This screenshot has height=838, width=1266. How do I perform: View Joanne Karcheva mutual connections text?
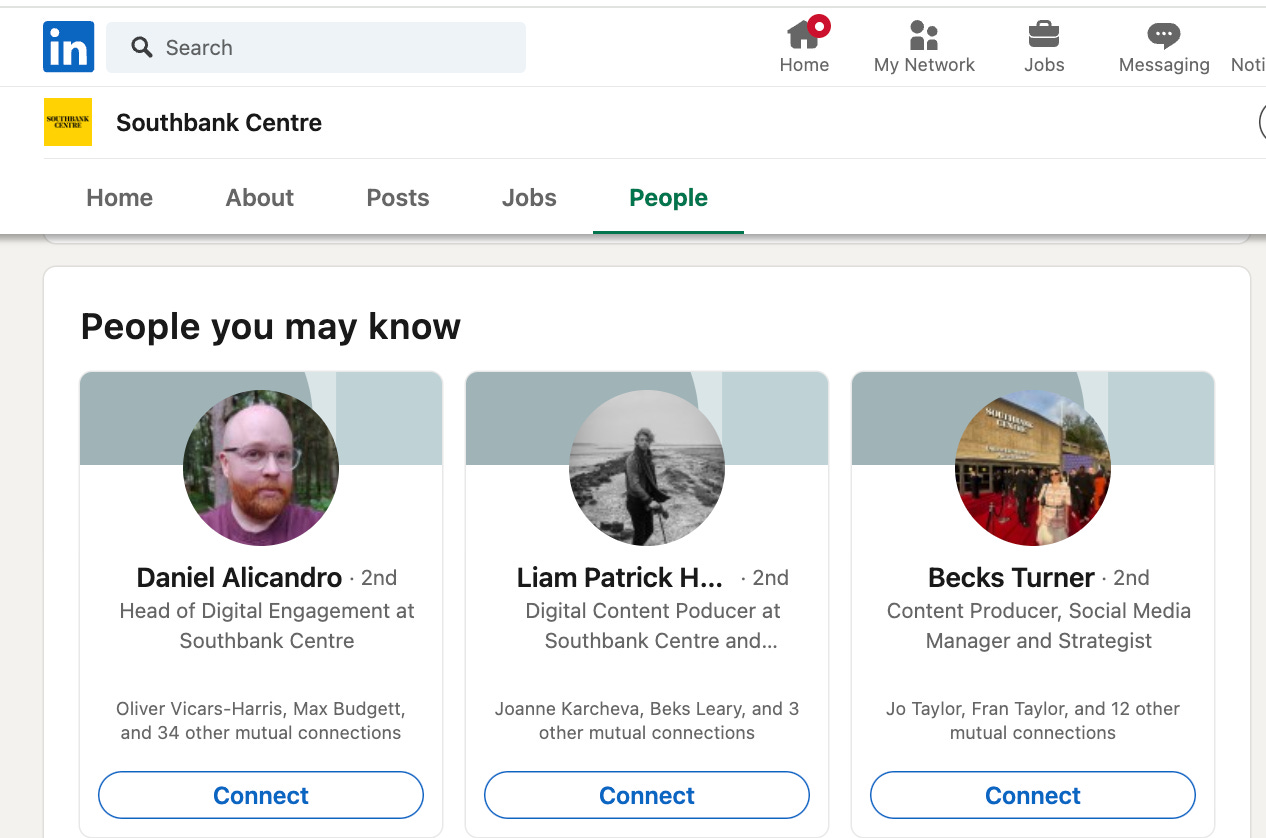[x=647, y=720]
